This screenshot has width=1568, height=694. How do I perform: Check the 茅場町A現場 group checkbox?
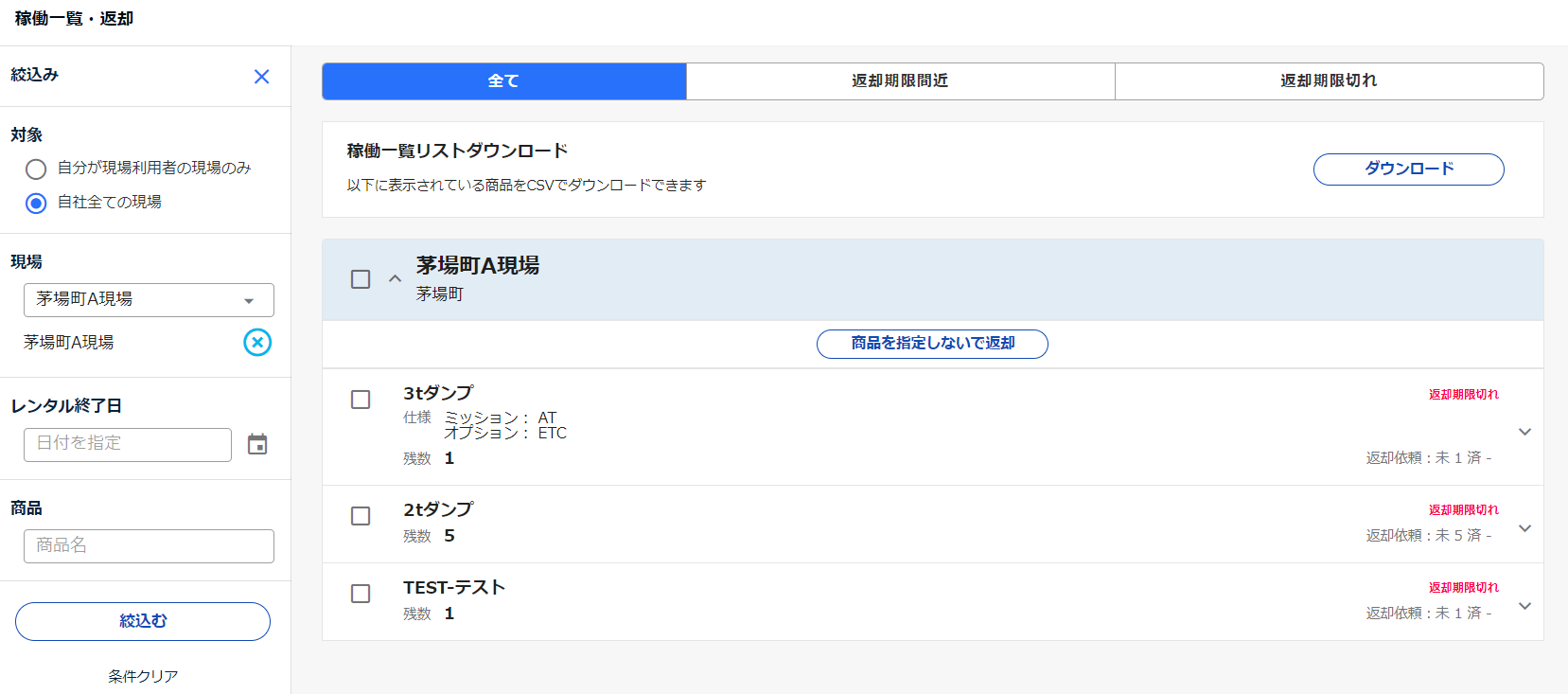[x=361, y=279]
